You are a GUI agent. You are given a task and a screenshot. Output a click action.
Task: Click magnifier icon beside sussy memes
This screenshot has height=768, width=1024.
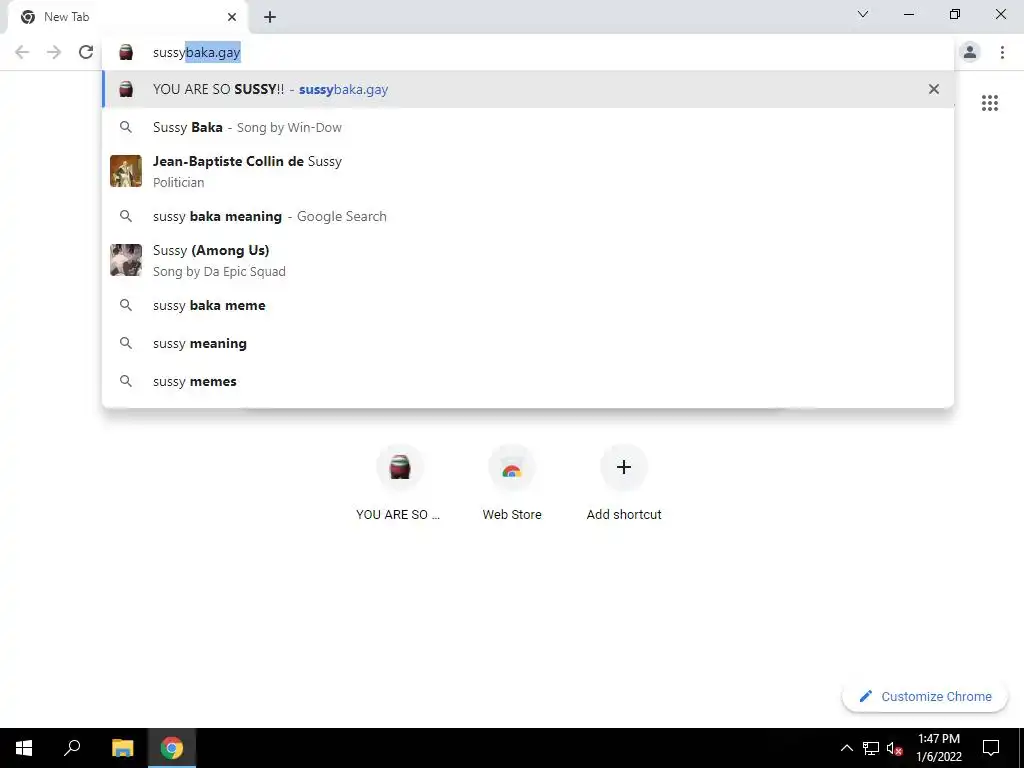pos(126,381)
